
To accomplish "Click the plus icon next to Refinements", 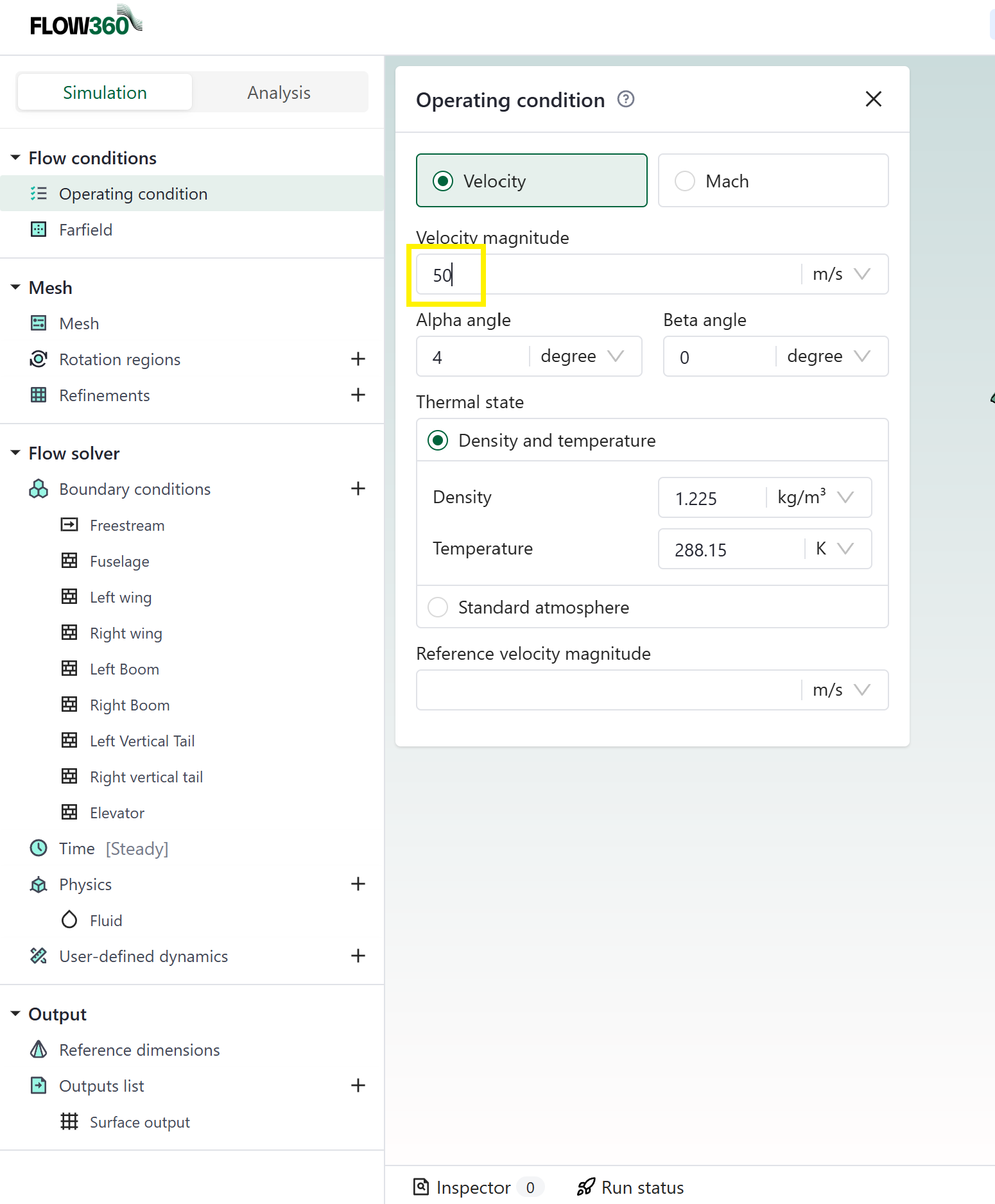I will click(358, 395).
